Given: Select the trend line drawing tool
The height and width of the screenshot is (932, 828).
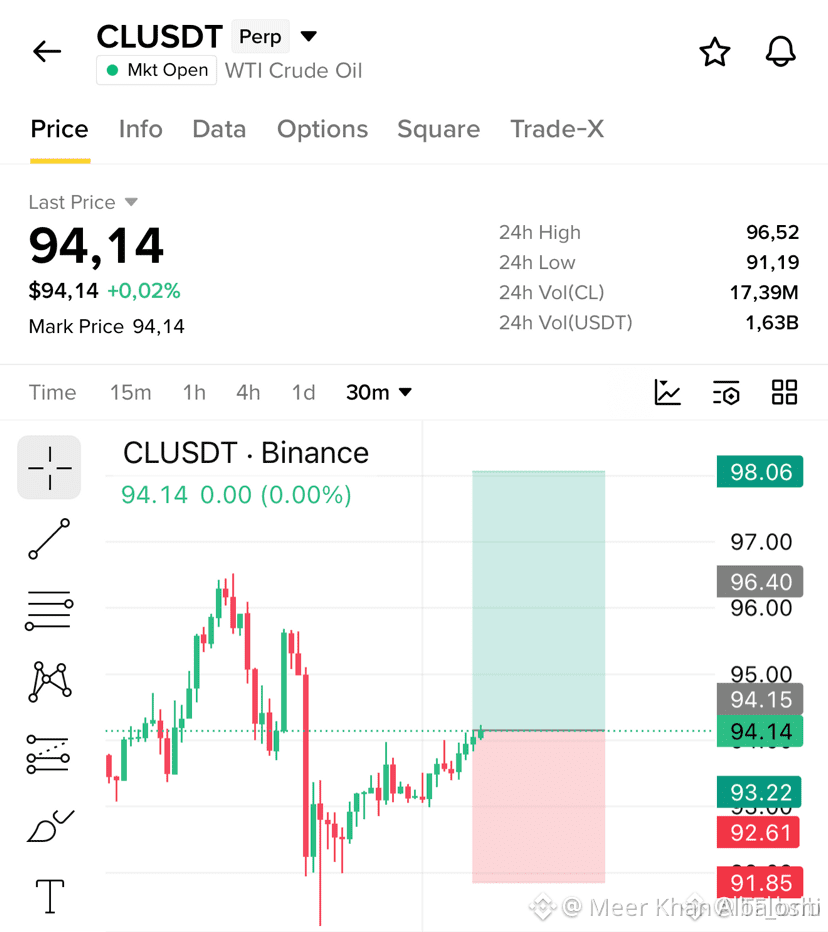Looking at the screenshot, I should (x=49, y=539).
